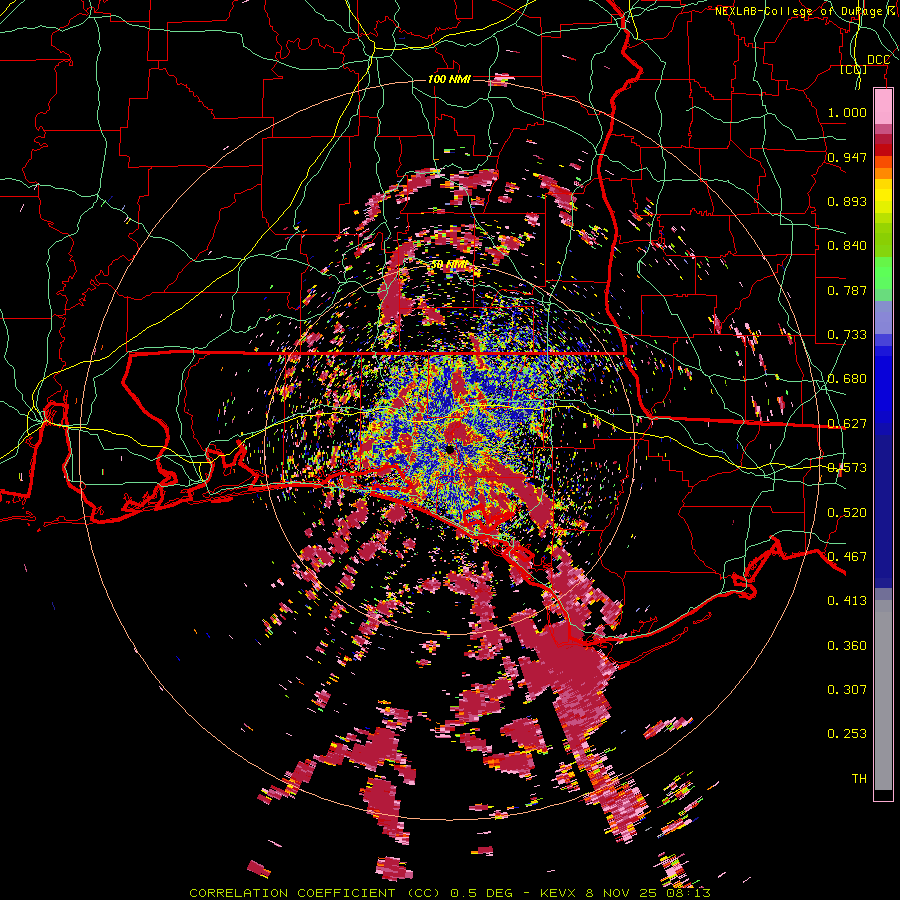Select the 0.840 legend label

(x=847, y=246)
